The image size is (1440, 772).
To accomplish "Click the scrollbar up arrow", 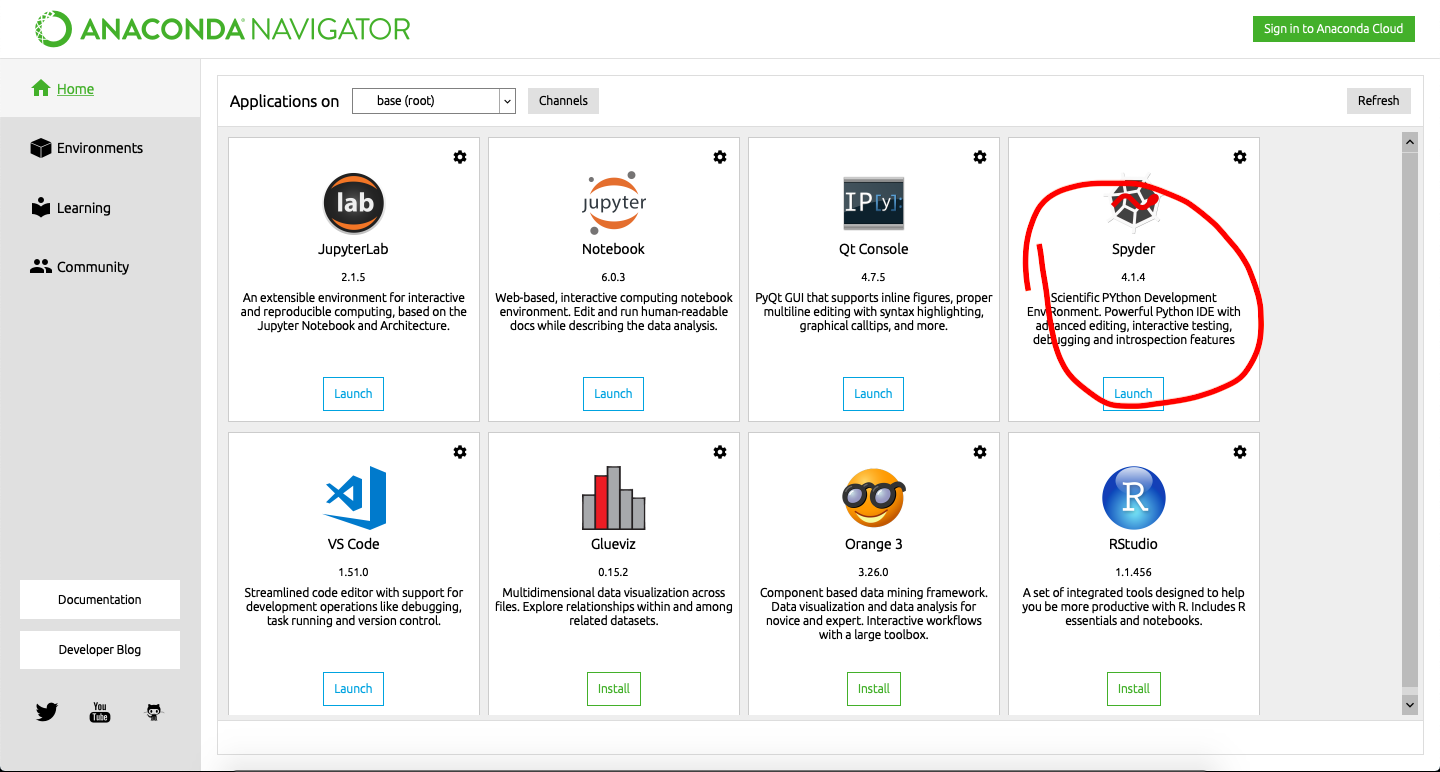I will pyautogui.click(x=1410, y=142).
